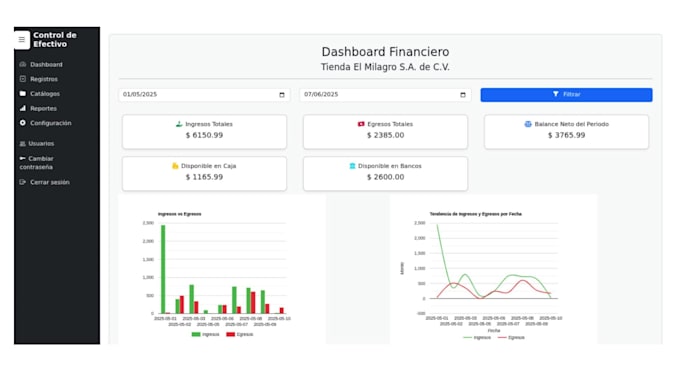
Task: Click the Tienda El Milagro S.A. de C.V. subtitle
Action: coord(385,67)
